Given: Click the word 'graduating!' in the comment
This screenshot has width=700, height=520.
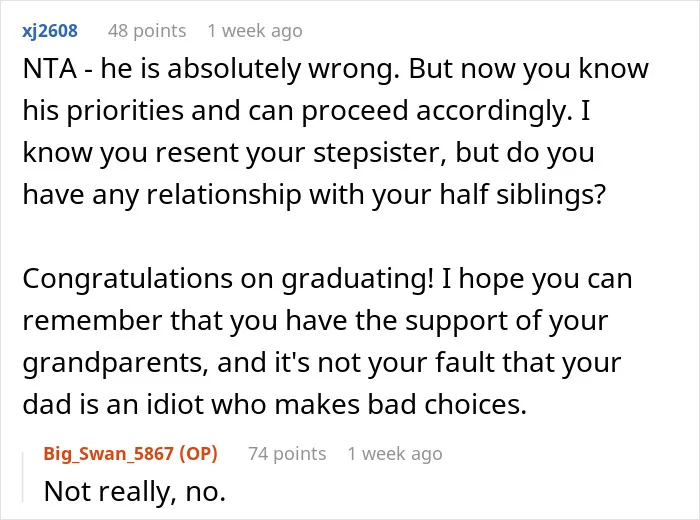Looking at the screenshot, I should pyautogui.click(x=358, y=279).
